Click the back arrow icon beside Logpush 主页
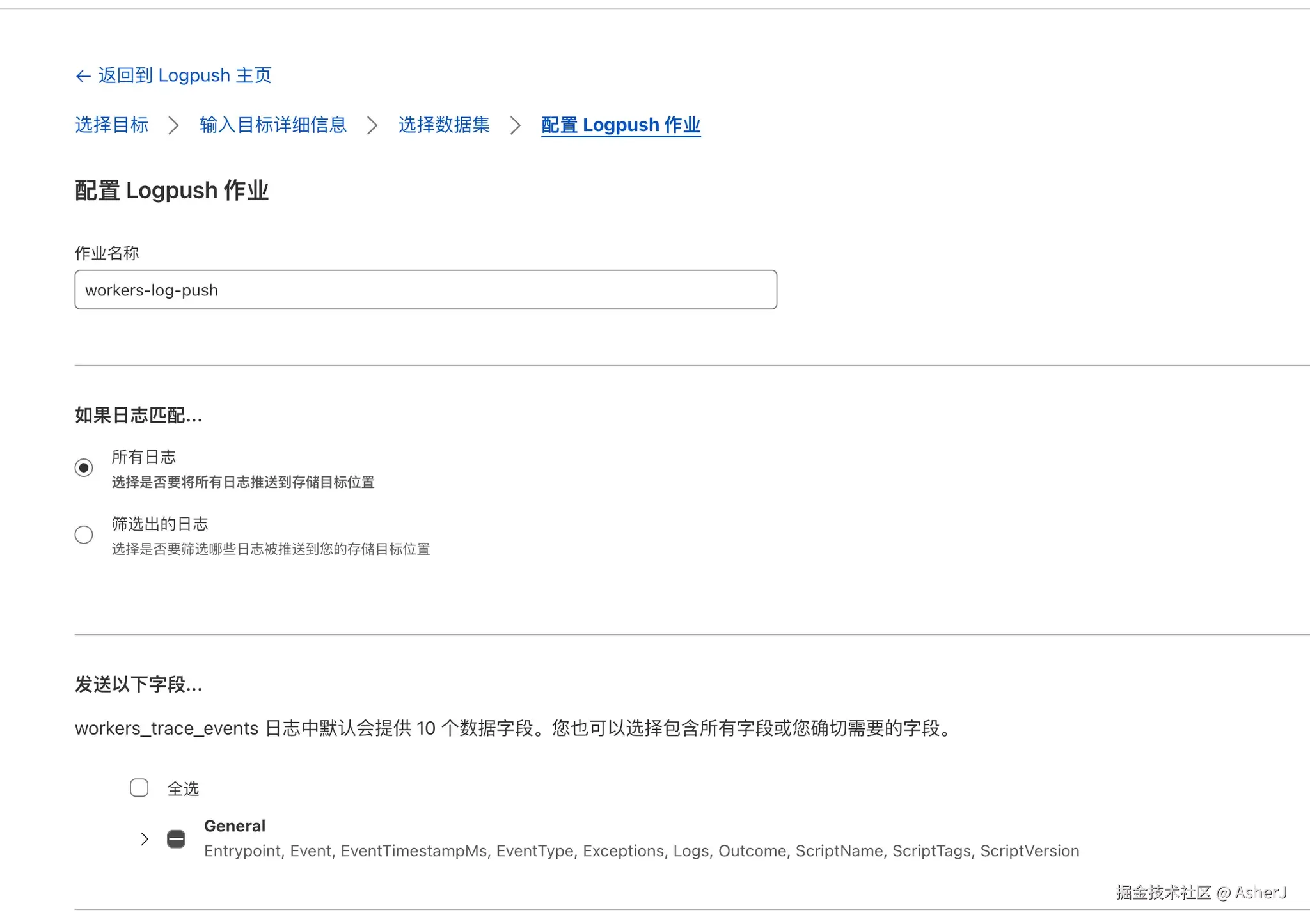Screen dimensions: 1310x924 click(x=83, y=76)
